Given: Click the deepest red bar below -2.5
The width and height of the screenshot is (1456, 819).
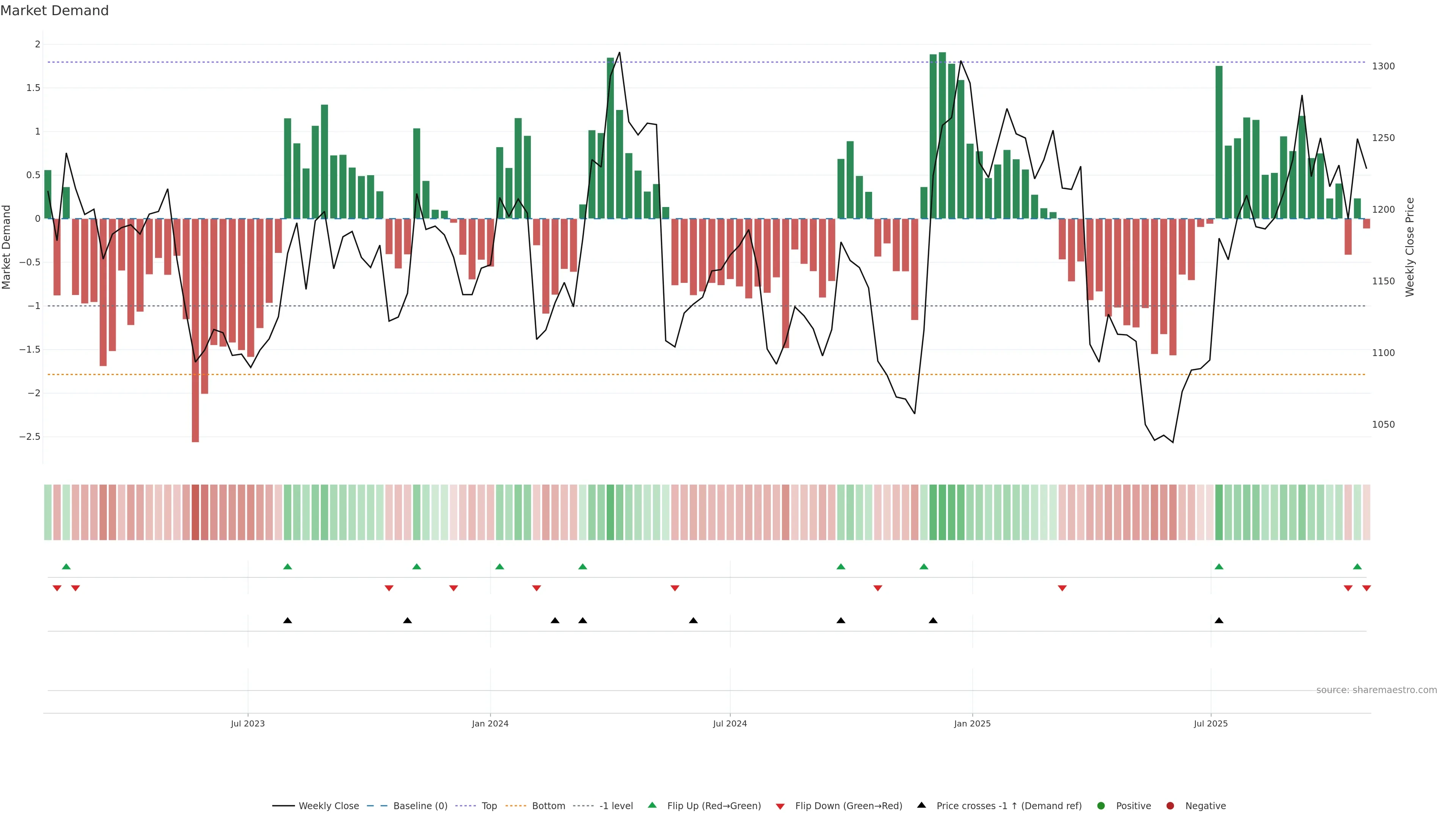Looking at the screenshot, I should click(x=195, y=395).
